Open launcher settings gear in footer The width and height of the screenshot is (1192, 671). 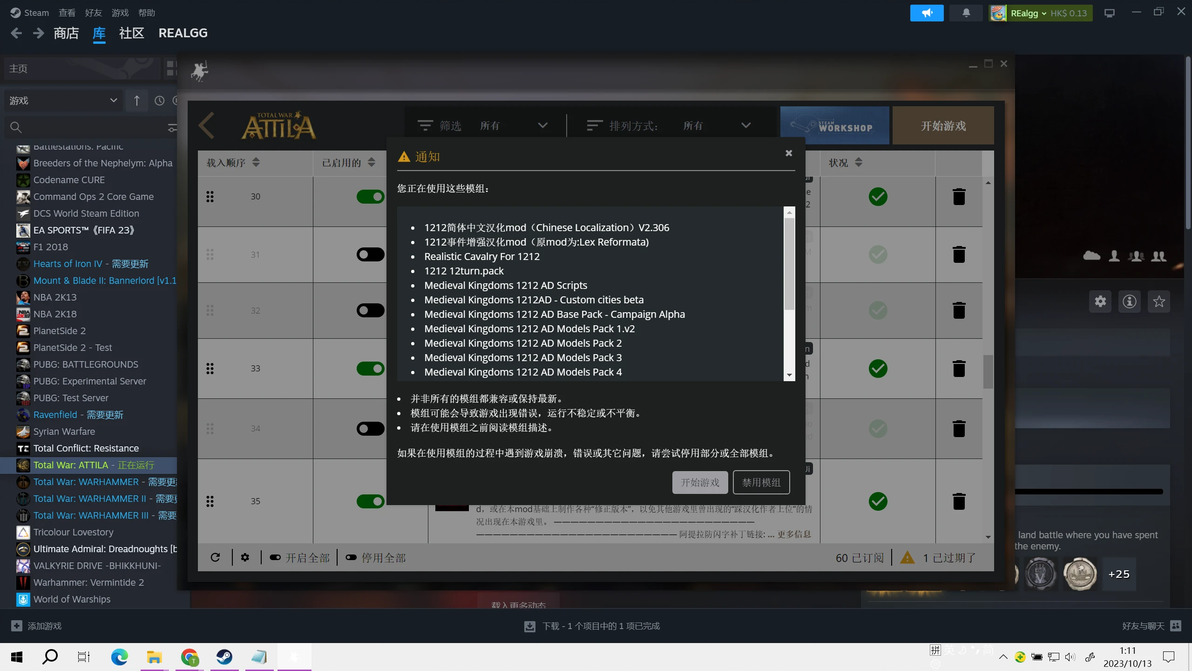point(245,558)
